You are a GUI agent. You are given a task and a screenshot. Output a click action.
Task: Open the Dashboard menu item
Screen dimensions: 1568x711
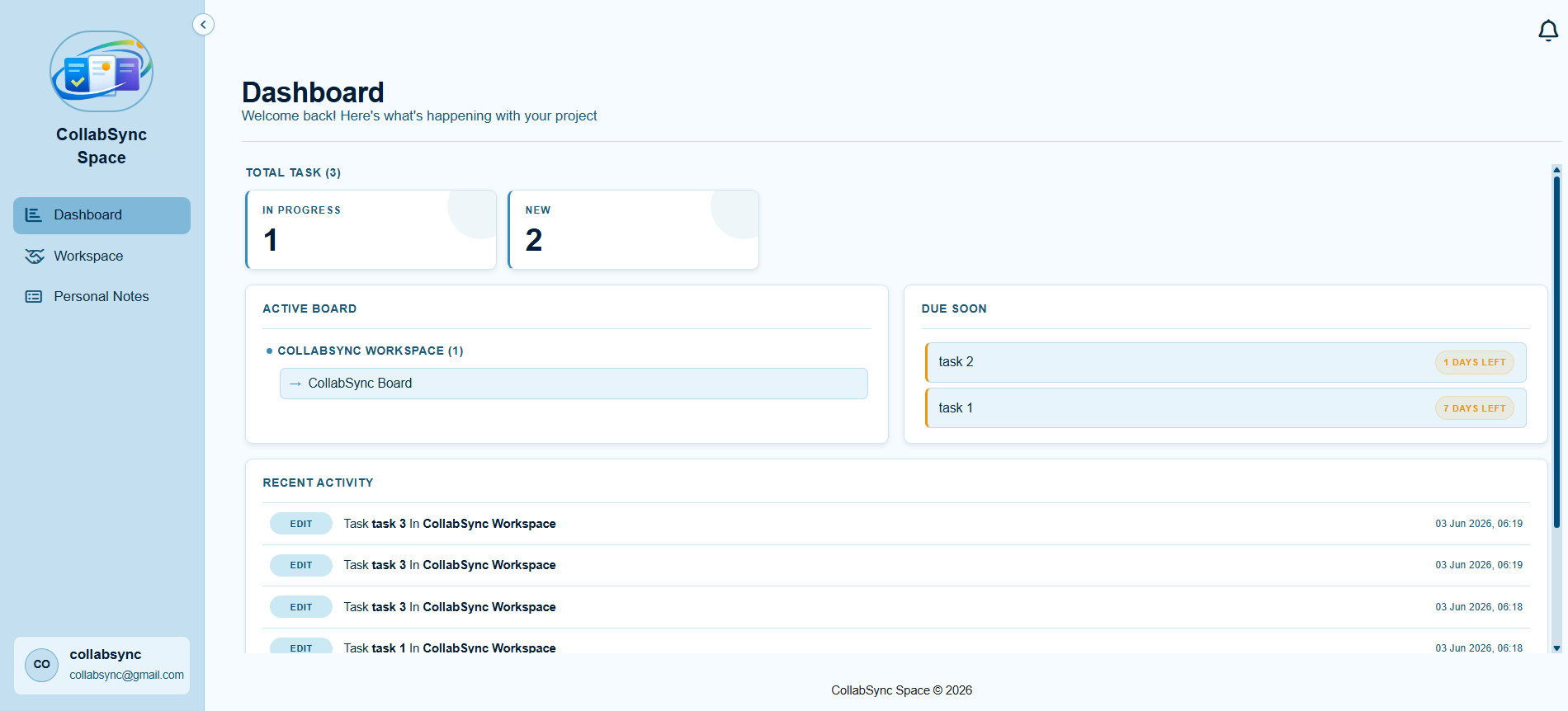[102, 215]
